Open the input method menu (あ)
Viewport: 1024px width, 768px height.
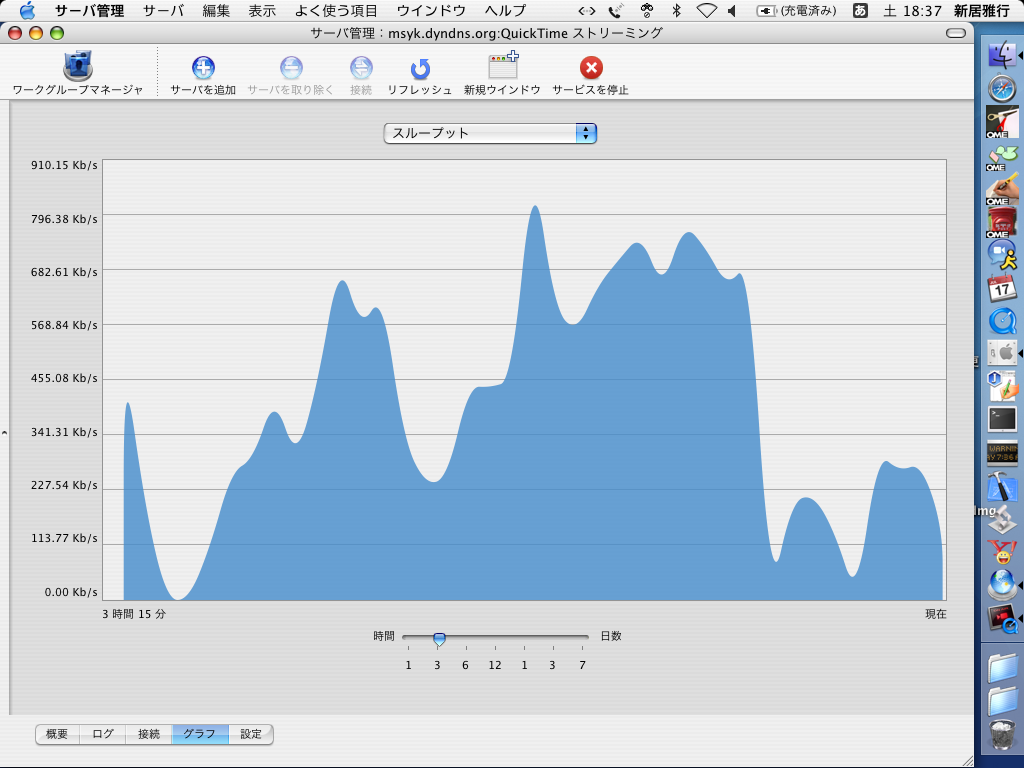pos(860,11)
